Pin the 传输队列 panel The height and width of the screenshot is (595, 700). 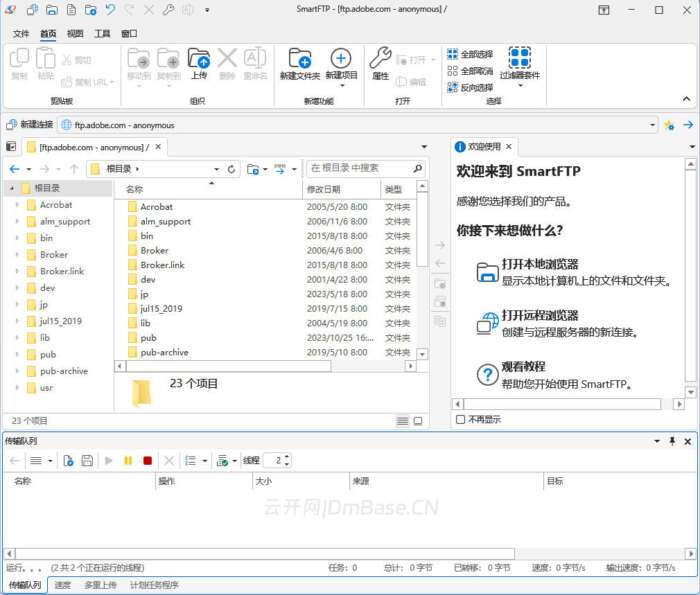(672, 441)
